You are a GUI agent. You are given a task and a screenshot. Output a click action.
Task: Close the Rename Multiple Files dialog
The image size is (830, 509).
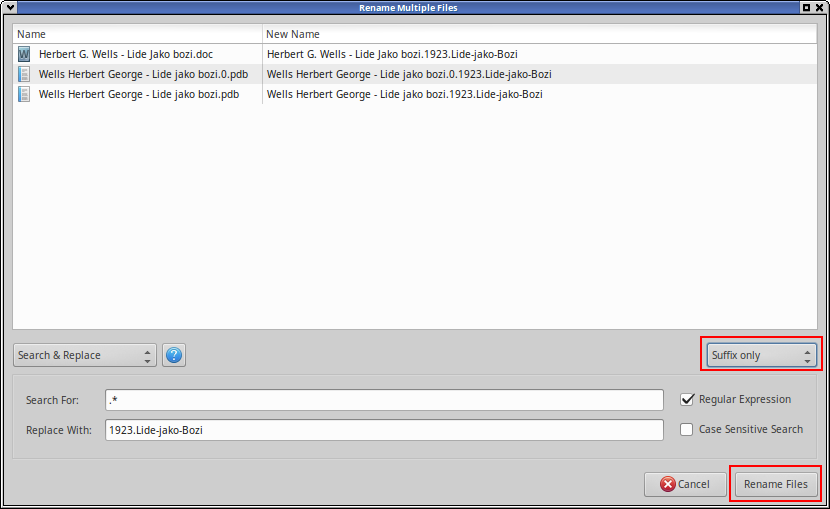tap(820, 8)
